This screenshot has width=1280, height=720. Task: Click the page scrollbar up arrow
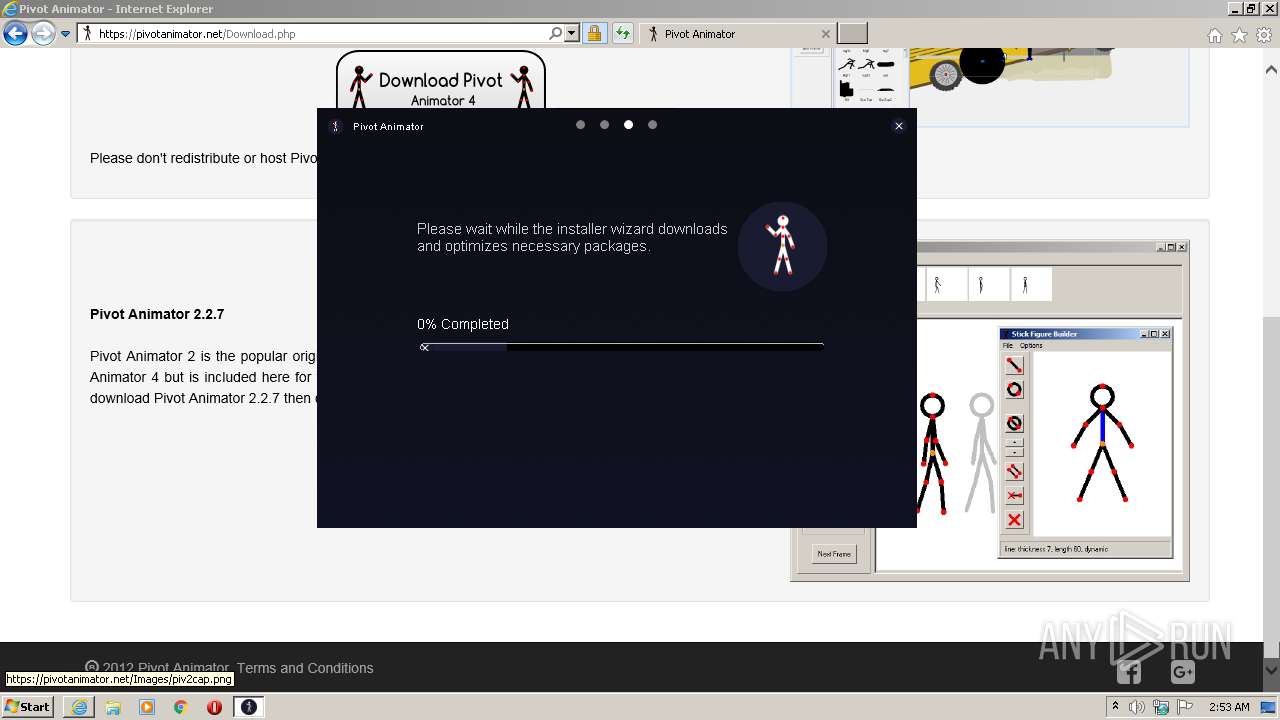(x=1271, y=70)
